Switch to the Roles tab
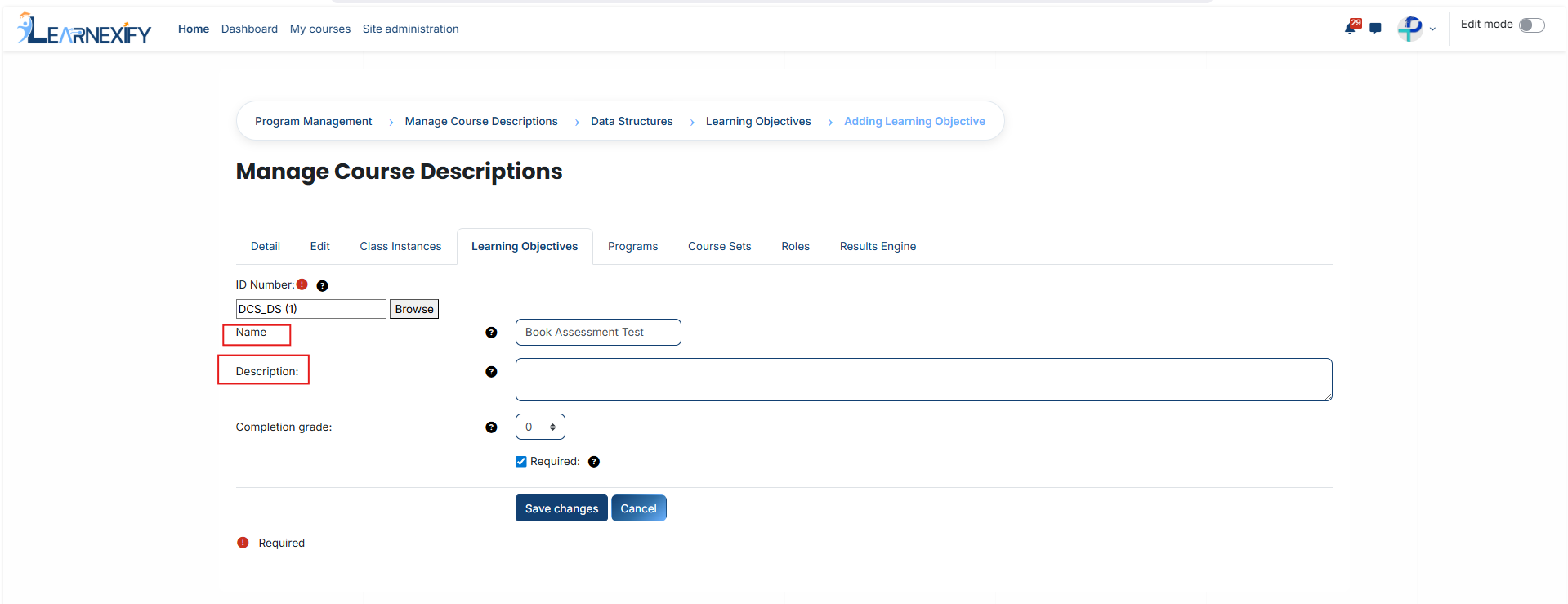 point(795,246)
